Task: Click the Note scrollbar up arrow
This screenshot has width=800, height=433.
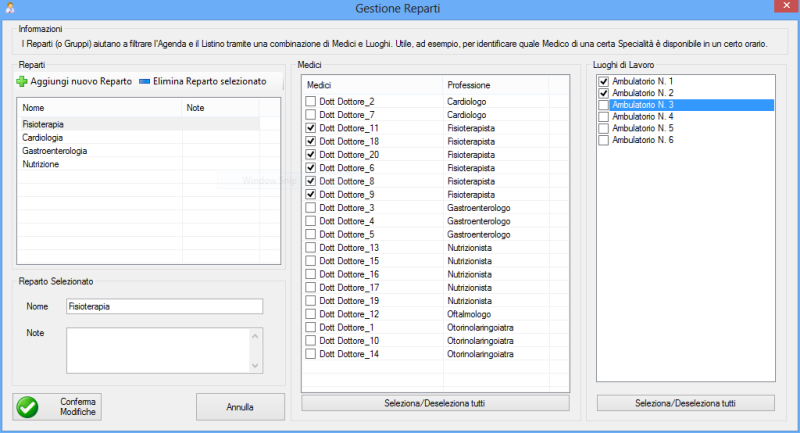Action: [x=256, y=336]
